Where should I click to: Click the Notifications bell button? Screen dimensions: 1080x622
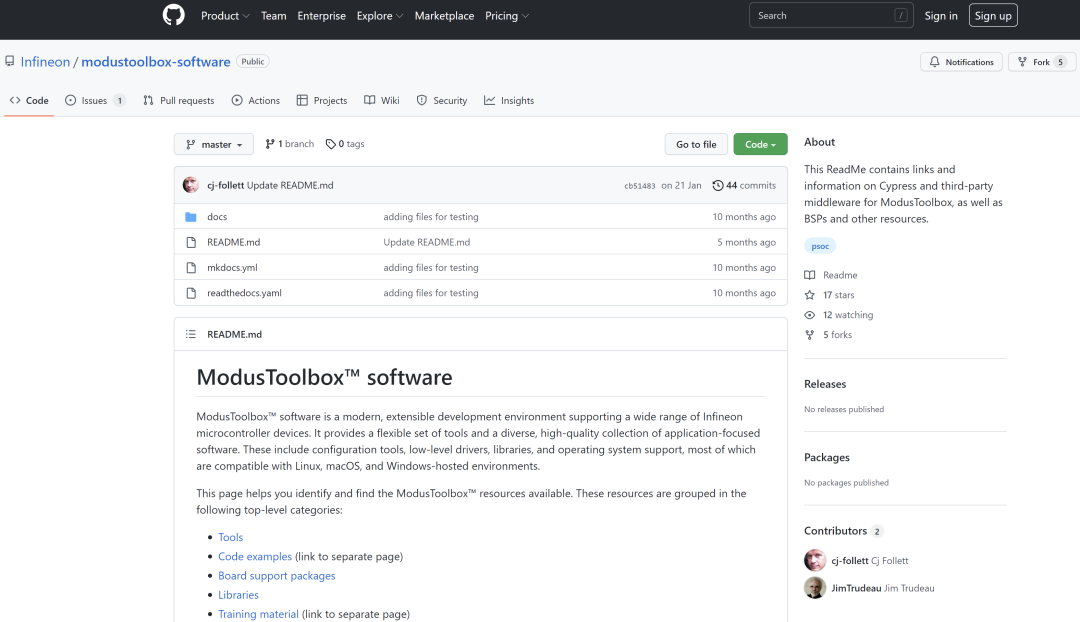(x=961, y=62)
